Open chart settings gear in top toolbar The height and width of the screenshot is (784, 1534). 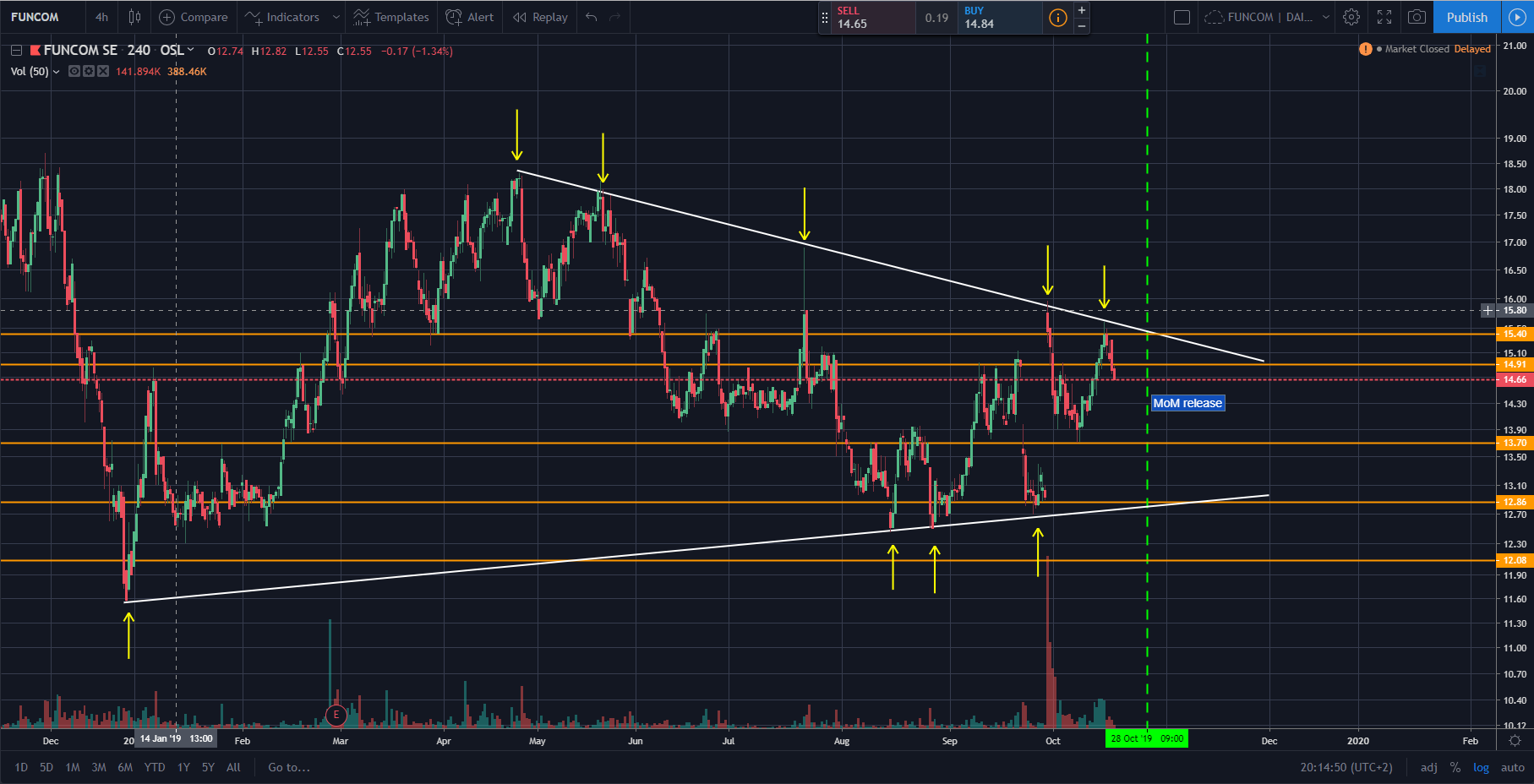(1351, 17)
